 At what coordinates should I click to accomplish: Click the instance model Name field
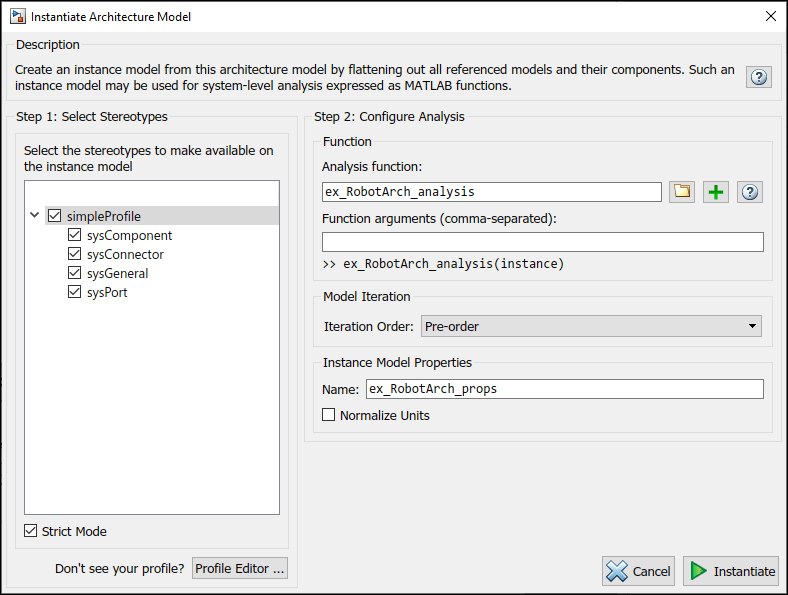[x=564, y=389]
